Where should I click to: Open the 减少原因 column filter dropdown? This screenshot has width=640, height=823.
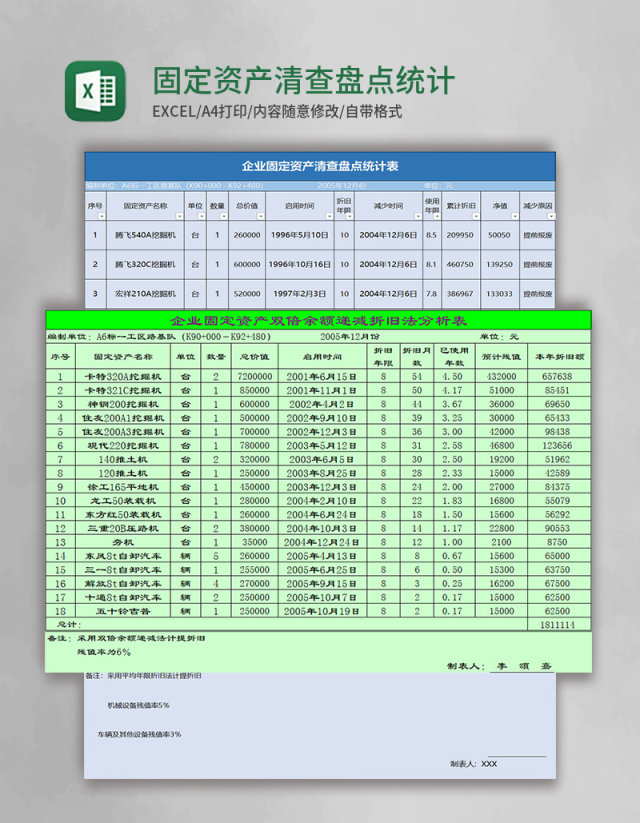(551, 216)
